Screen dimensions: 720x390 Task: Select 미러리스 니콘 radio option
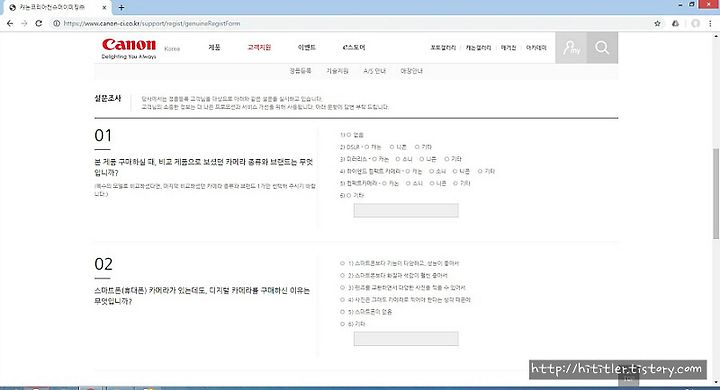click(x=422, y=159)
